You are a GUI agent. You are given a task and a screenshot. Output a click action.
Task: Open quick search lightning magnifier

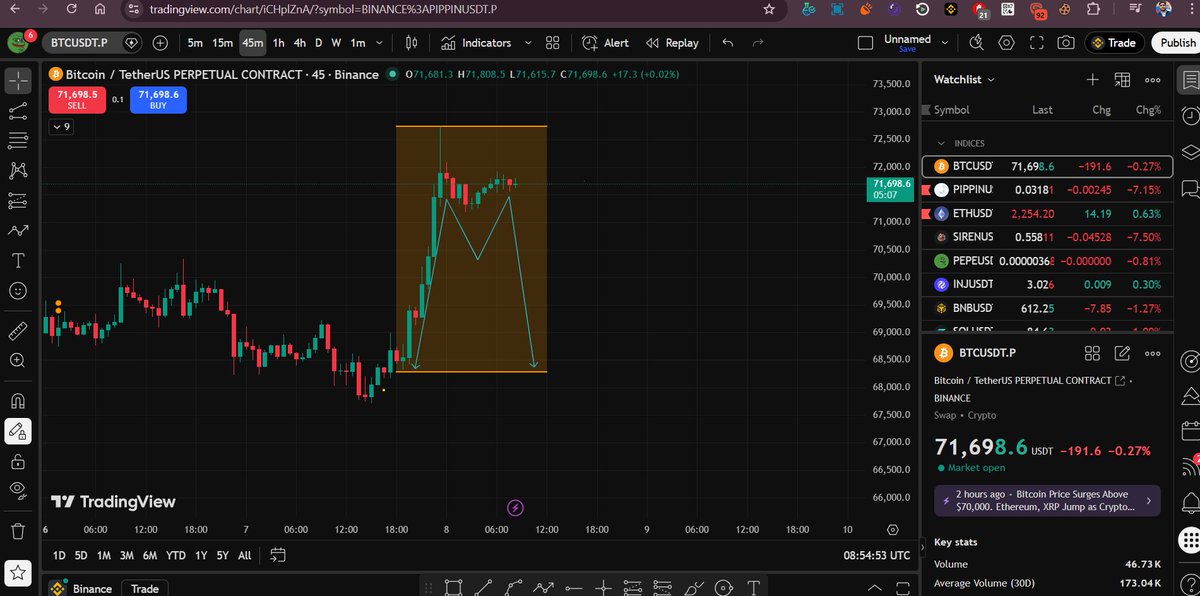978,43
